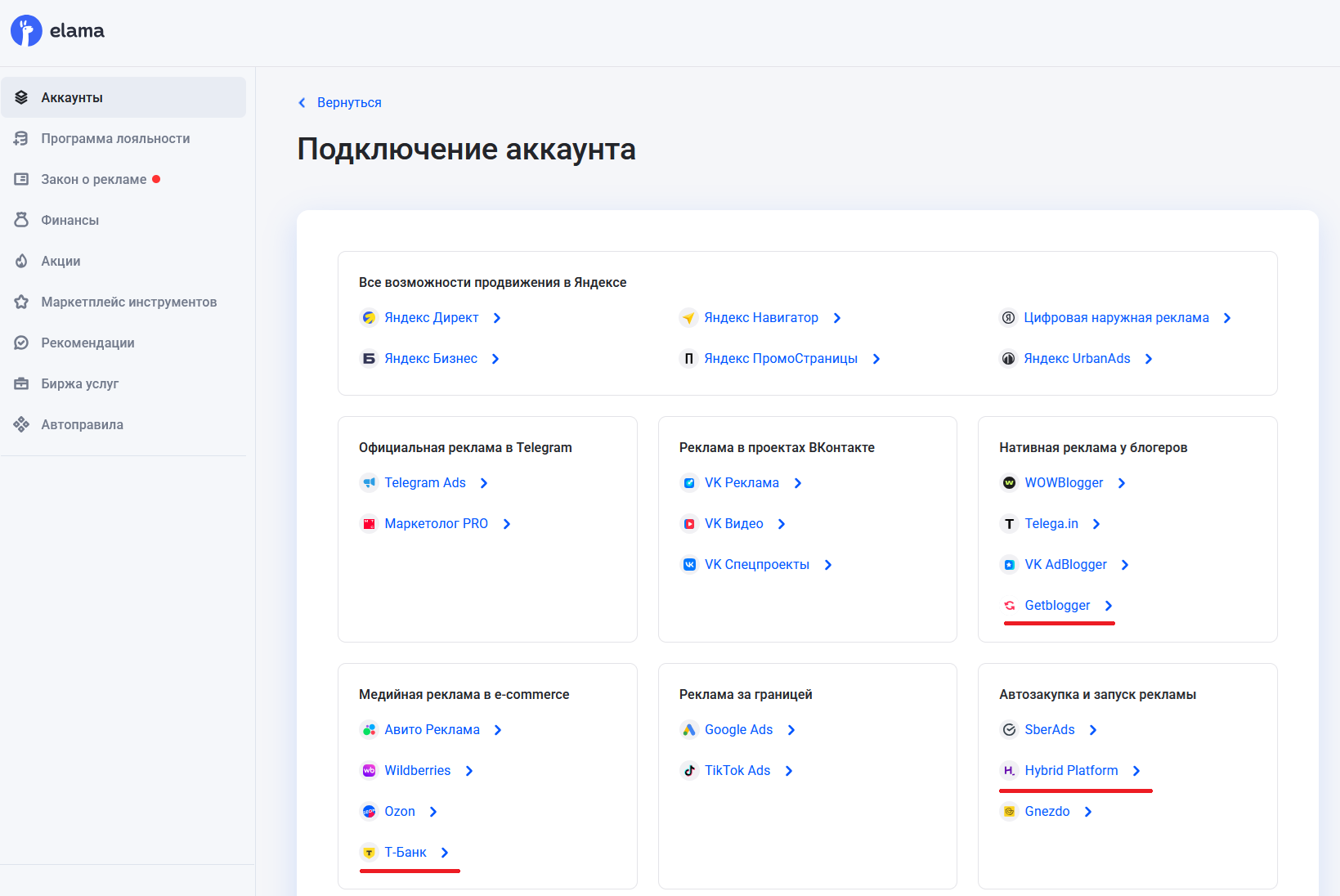
Task: Select the Яндекс ПромоСтраницы link
Action: [x=781, y=359]
